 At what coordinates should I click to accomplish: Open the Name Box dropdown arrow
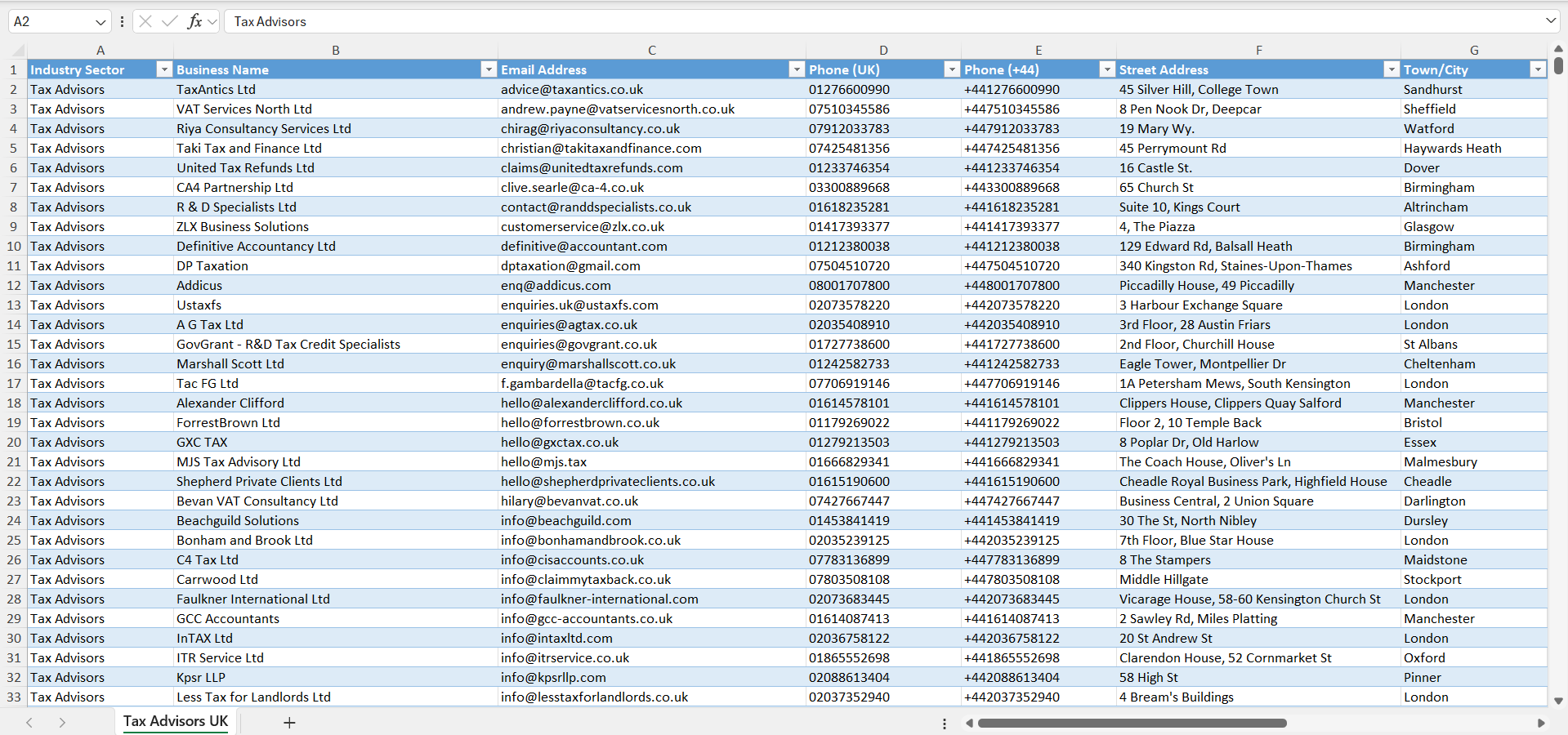101,22
